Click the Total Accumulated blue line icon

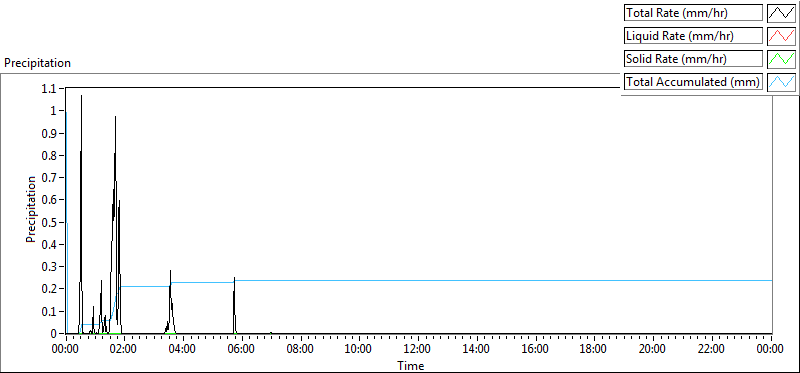[781, 82]
